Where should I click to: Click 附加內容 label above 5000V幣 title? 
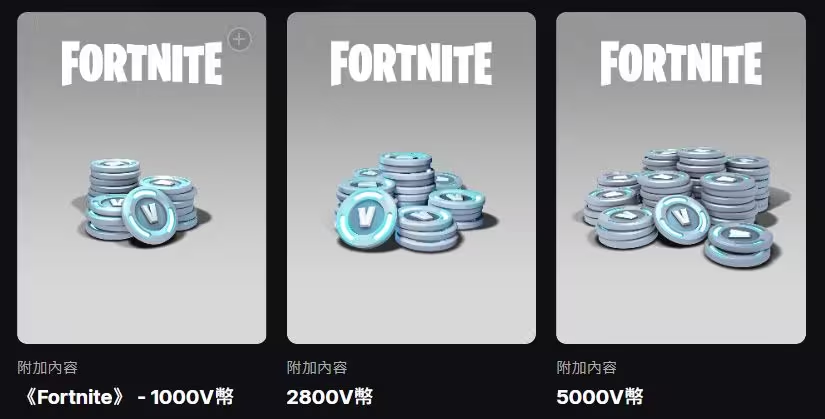[587, 367]
